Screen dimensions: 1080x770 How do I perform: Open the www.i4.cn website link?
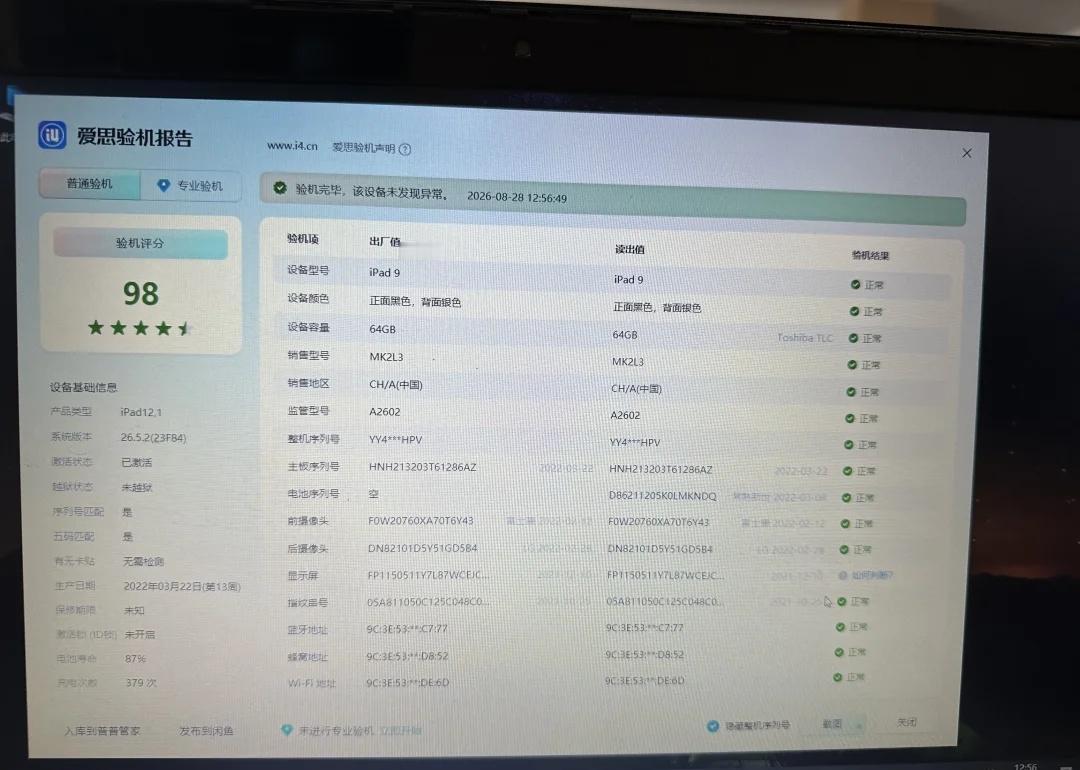pos(292,146)
